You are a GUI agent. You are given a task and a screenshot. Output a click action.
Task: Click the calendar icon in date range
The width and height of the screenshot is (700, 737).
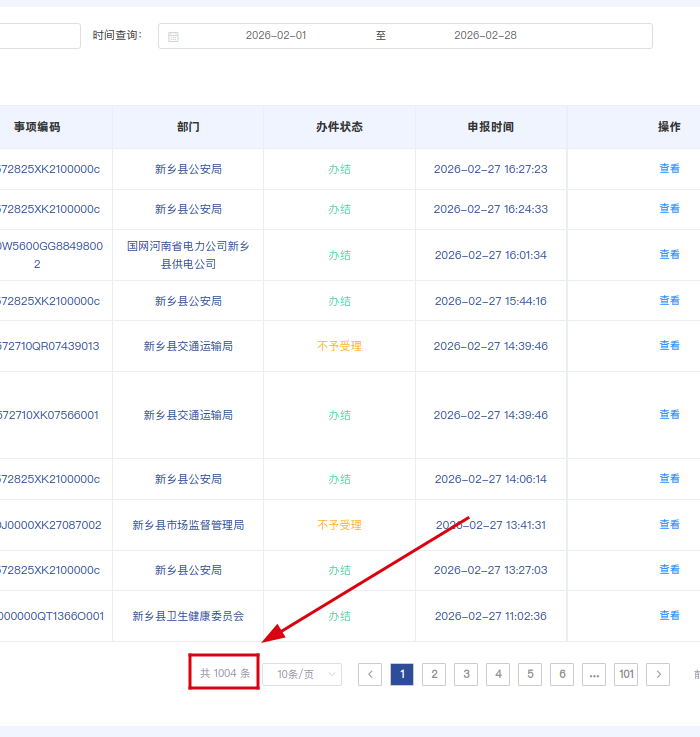coord(173,37)
